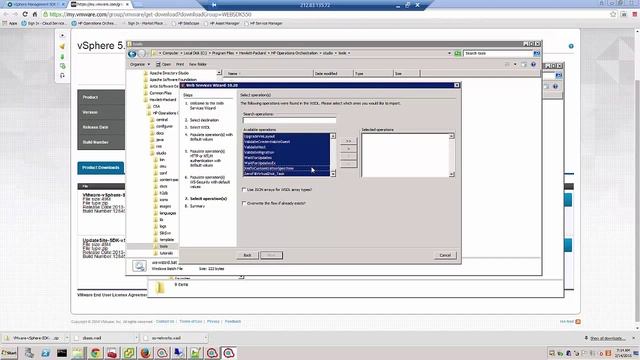Viewport: 640px width, 360px height.
Task: Go forward in Explorer window
Action: coord(141,53)
